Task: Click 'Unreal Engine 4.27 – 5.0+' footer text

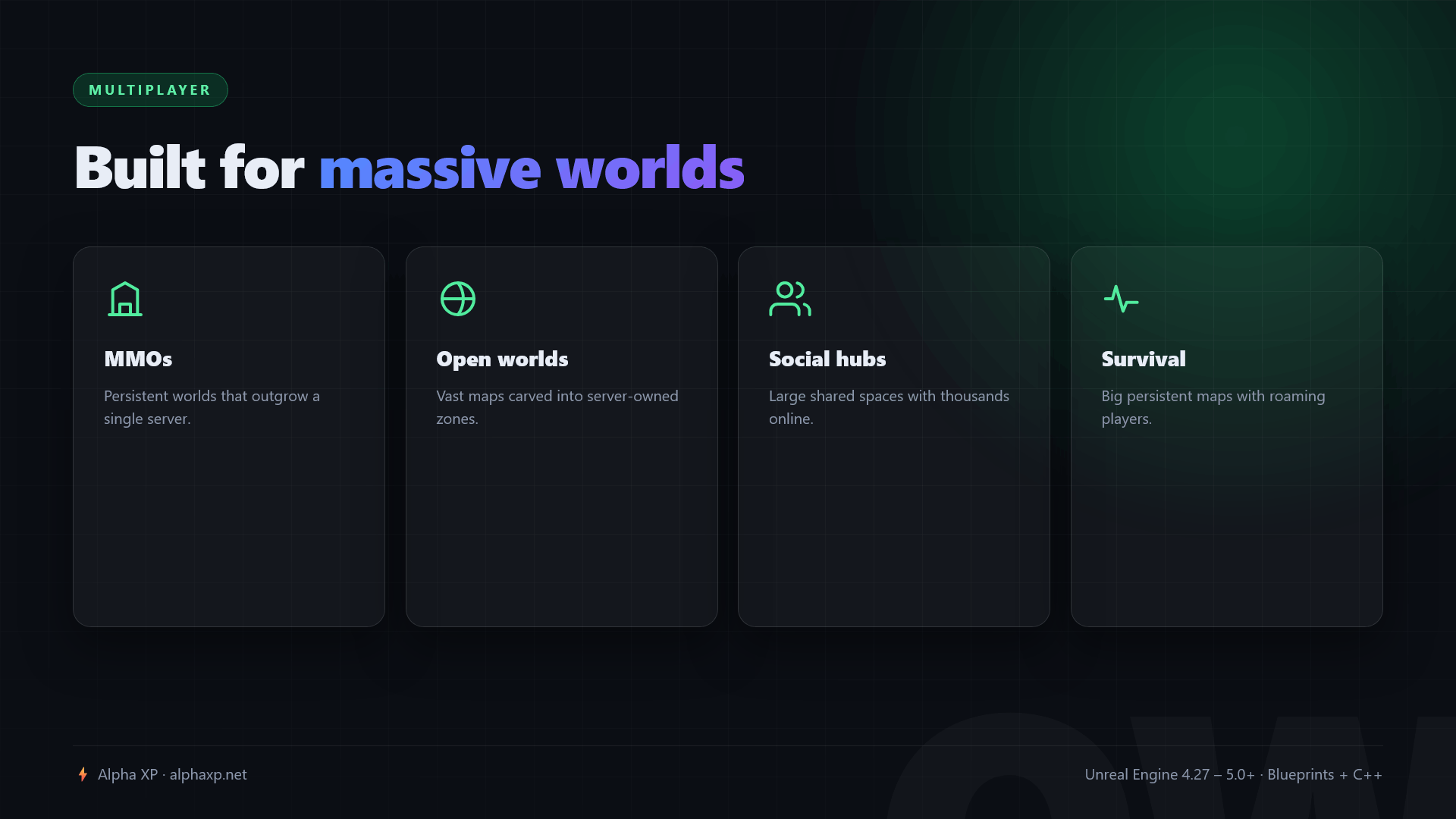Action: [x=1169, y=774]
